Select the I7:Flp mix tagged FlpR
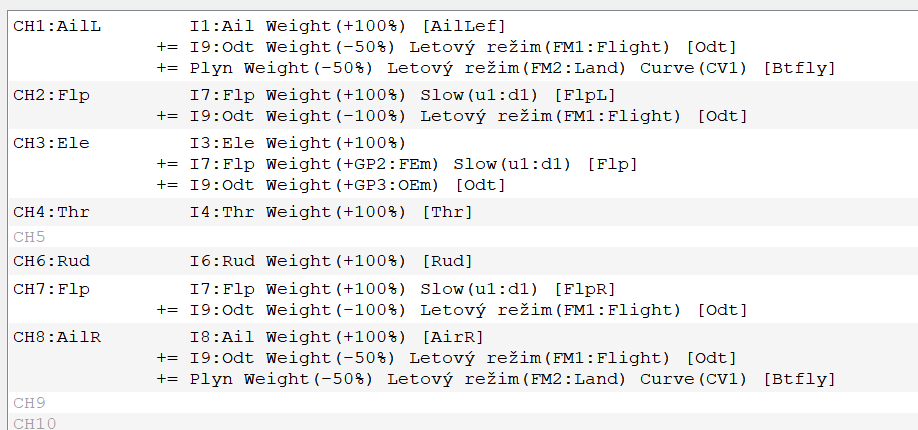 402,289
